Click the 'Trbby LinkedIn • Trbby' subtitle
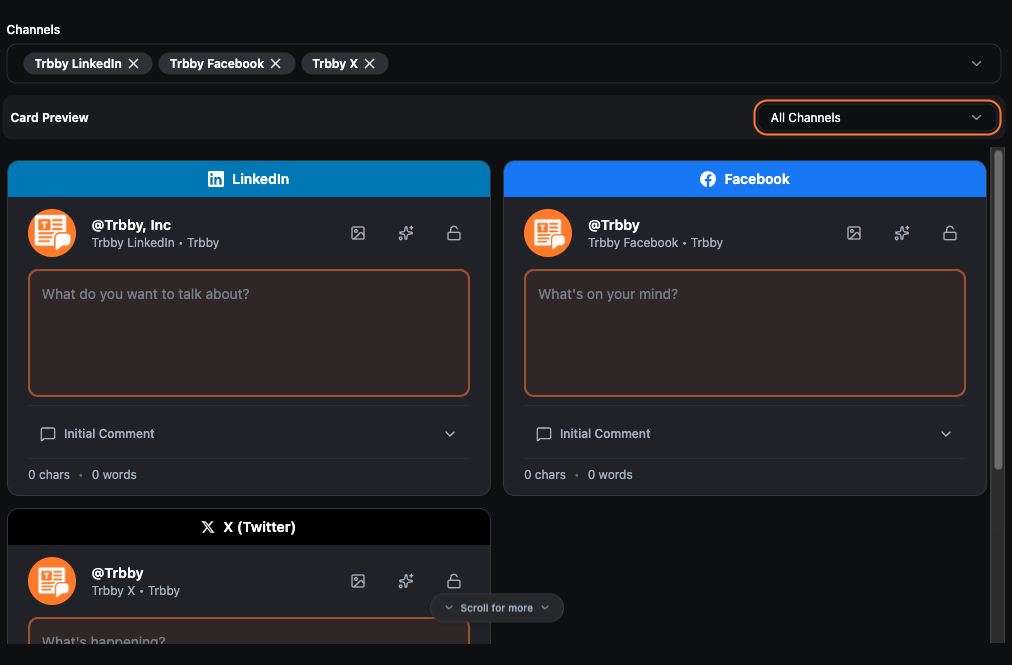1012x665 pixels. (156, 243)
